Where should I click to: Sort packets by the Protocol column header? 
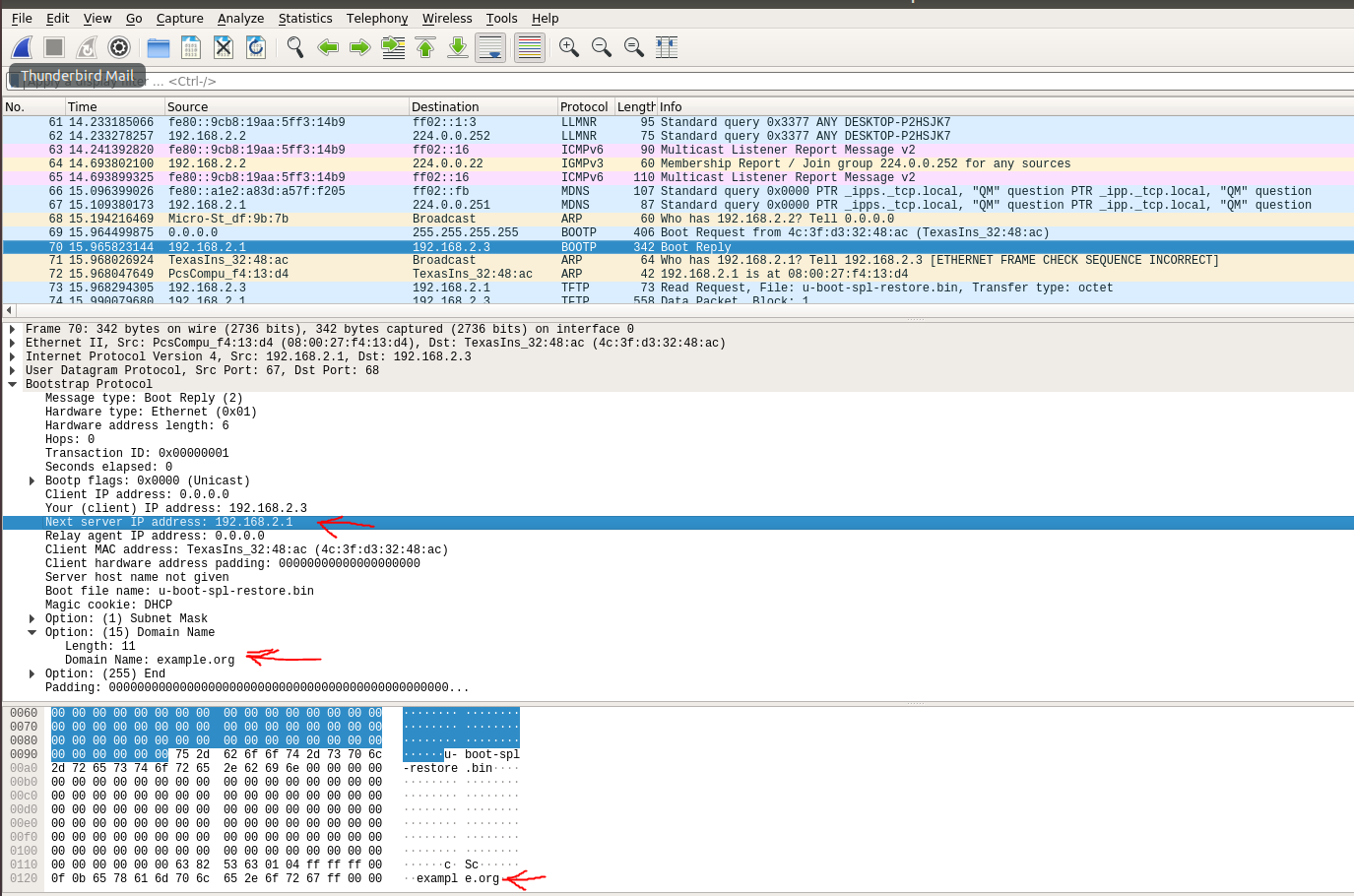[x=584, y=106]
